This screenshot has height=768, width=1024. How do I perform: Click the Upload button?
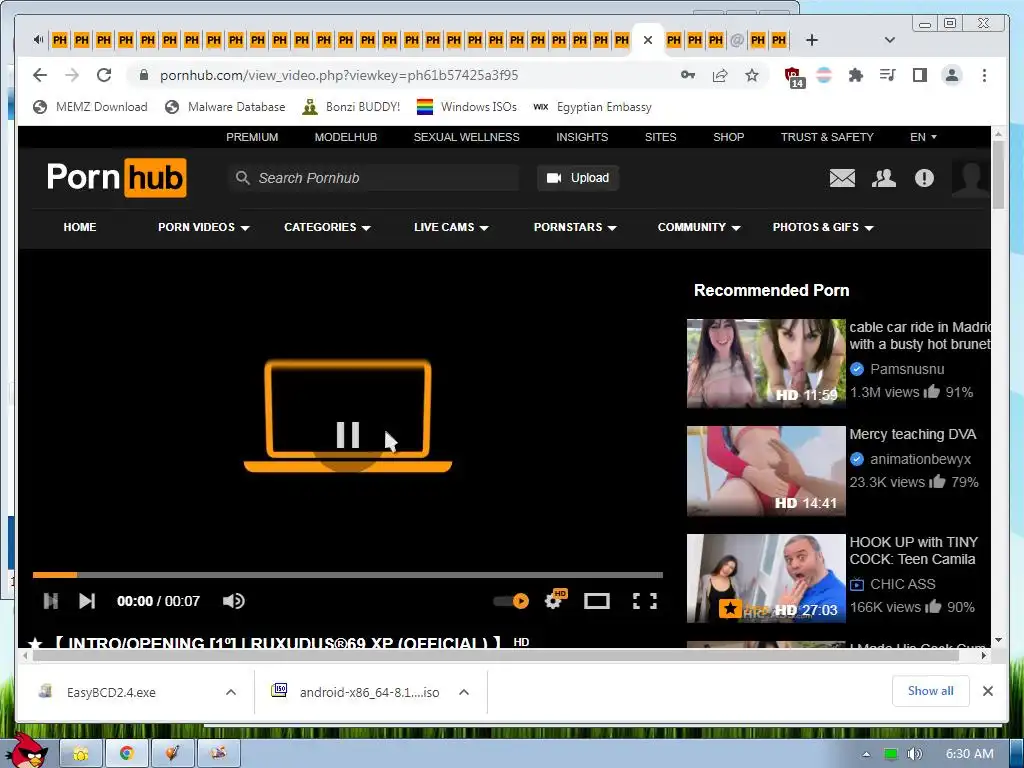[x=578, y=178]
